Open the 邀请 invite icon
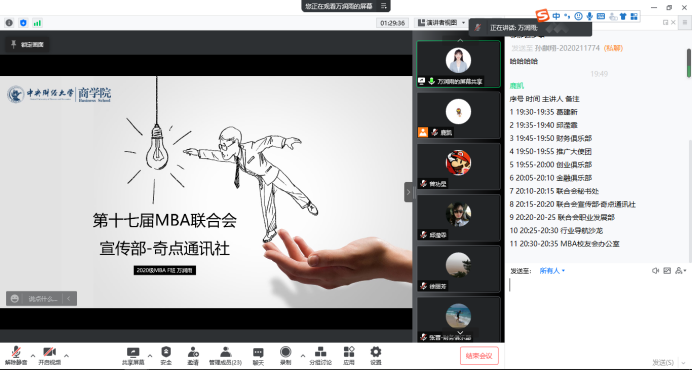Image resolution: width=692 pixels, height=370 pixels. click(193, 355)
